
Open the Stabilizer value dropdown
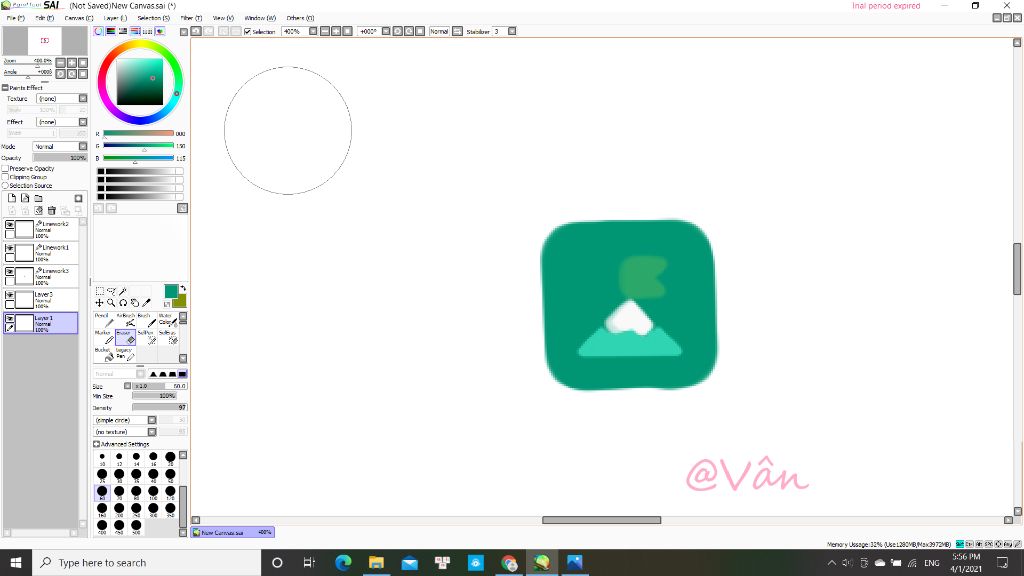point(512,31)
